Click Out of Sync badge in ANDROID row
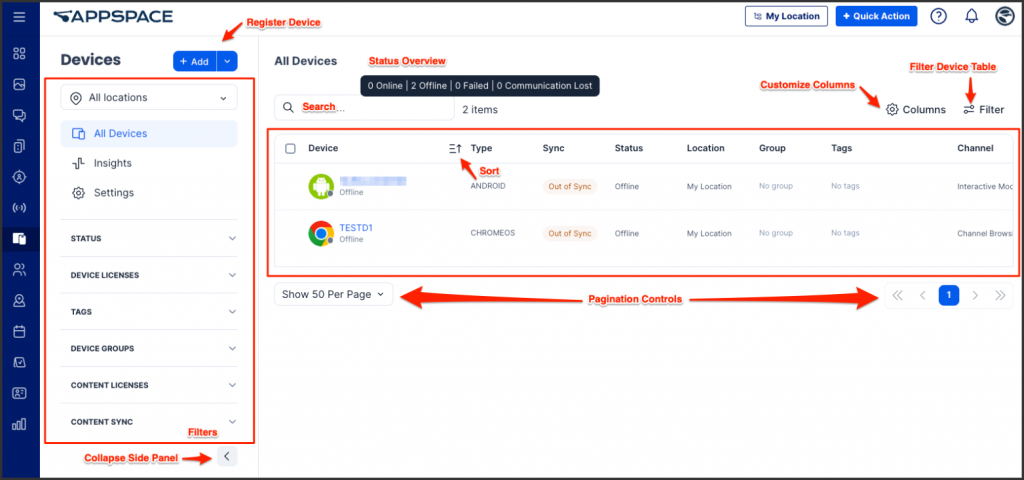The width and height of the screenshot is (1024, 480). tap(569, 186)
